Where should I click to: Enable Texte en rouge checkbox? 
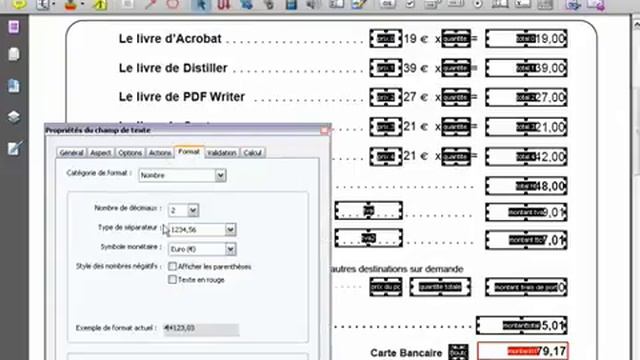tap(172, 280)
